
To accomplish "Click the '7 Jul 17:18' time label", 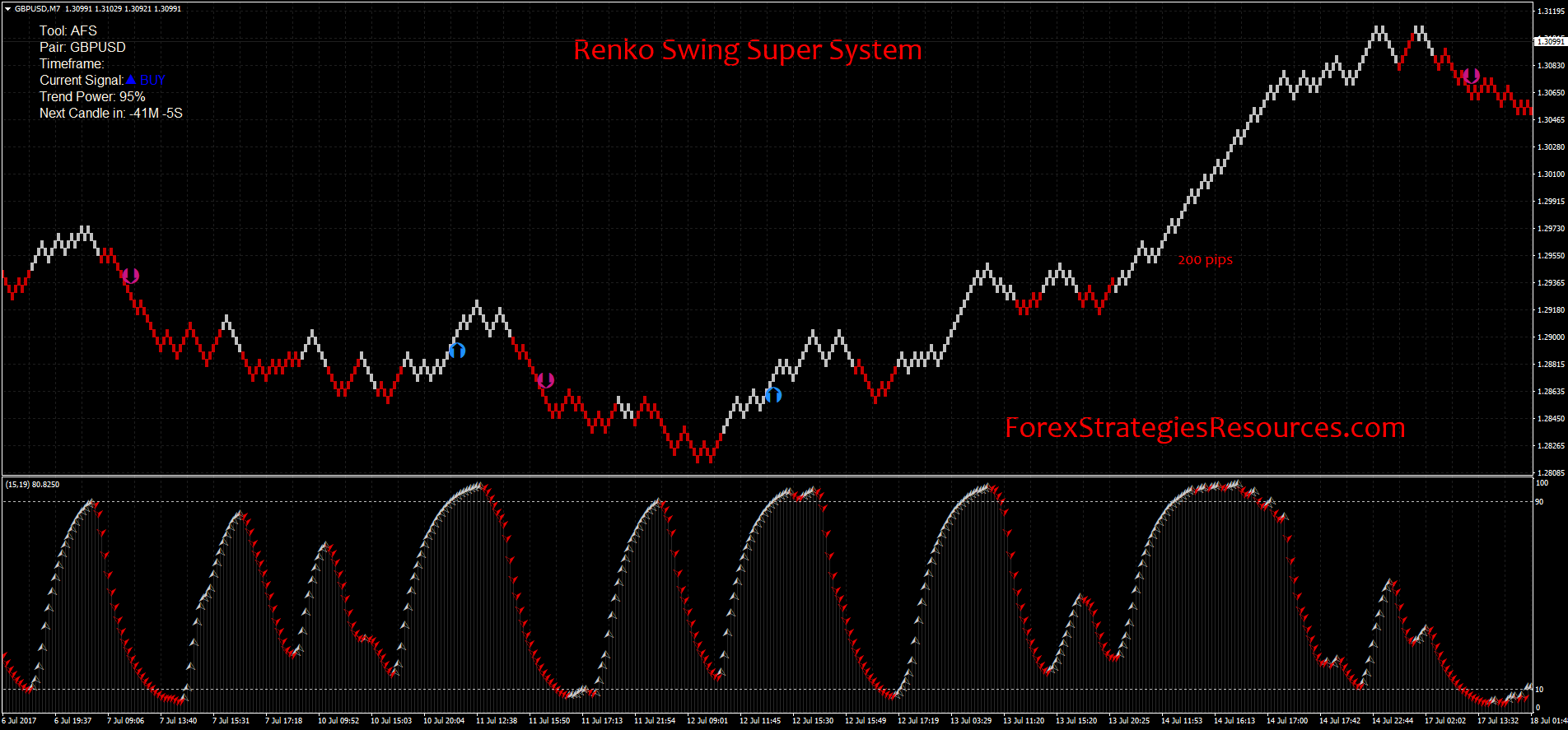I will point(283,720).
